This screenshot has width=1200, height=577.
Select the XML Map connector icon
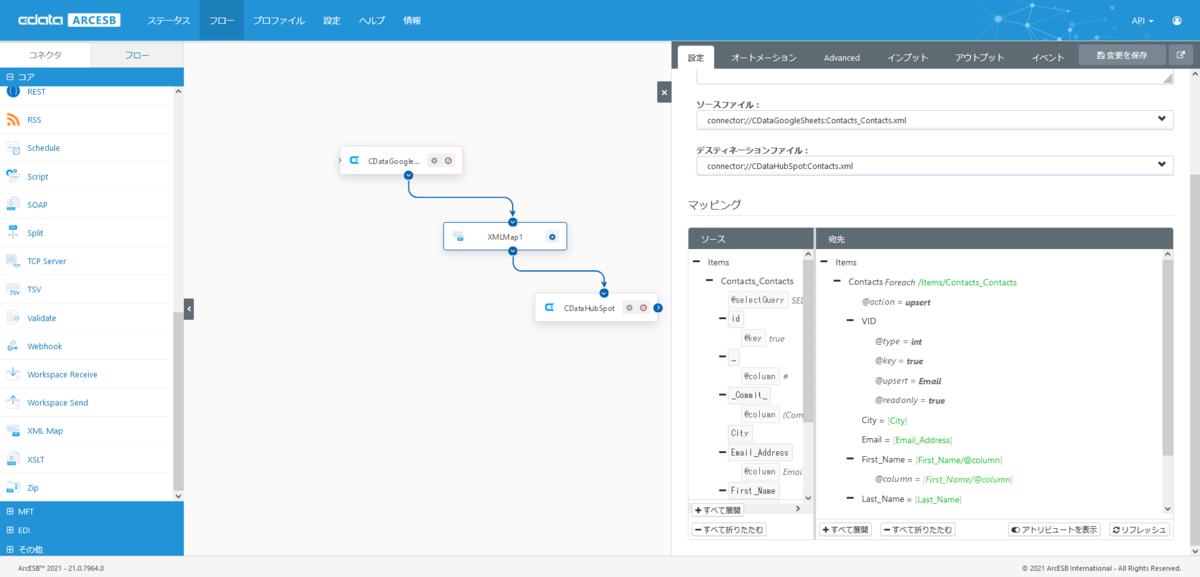pos(13,431)
